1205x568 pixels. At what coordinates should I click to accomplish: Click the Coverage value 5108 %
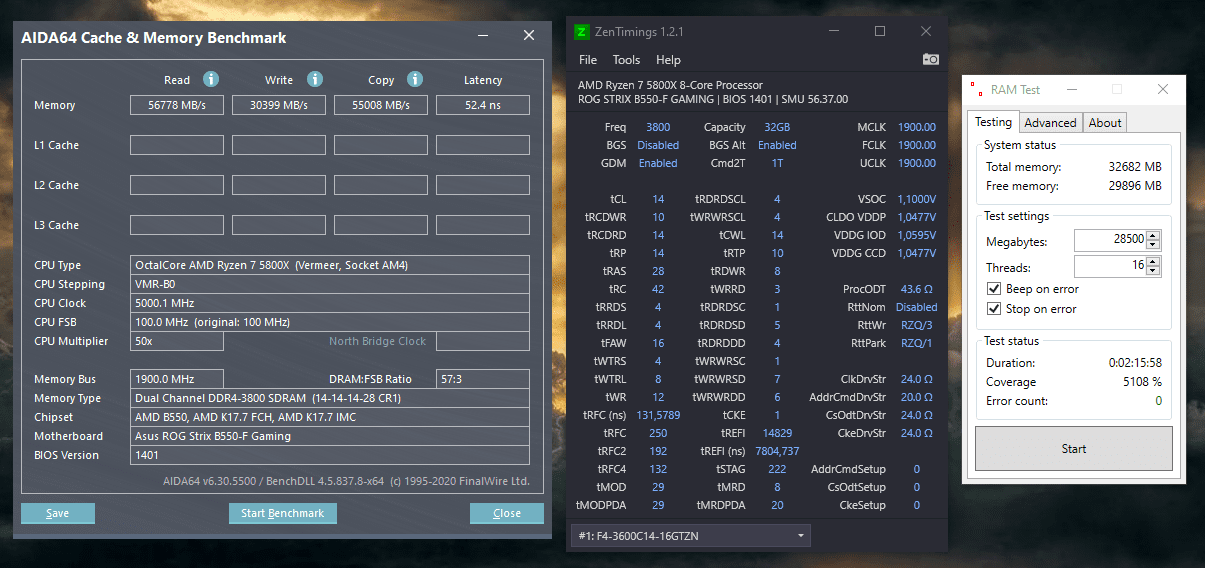pyautogui.click(x=1141, y=382)
